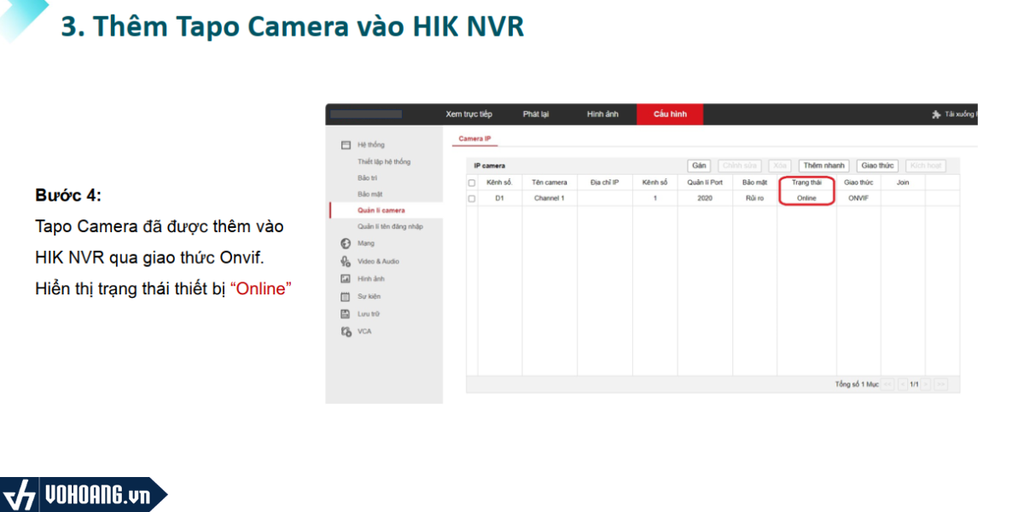Open the Bảo trì menu entry
This screenshot has width=1024, height=512.
coord(368,178)
